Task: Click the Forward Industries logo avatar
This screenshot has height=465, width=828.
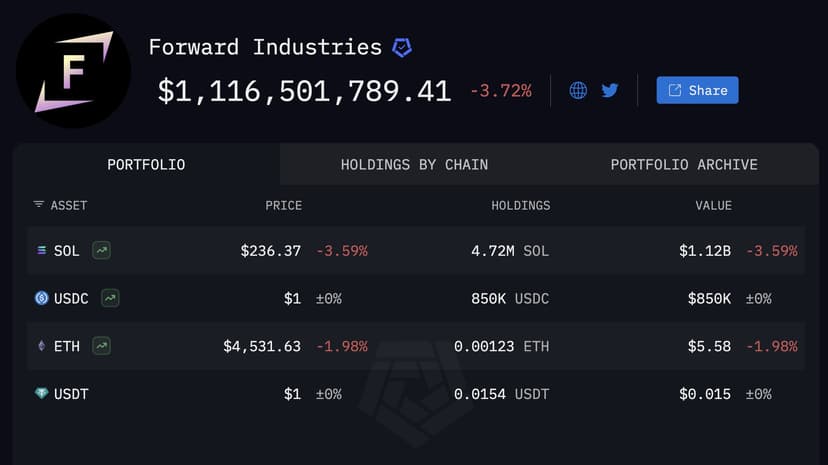Action: pyautogui.click(x=74, y=71)
